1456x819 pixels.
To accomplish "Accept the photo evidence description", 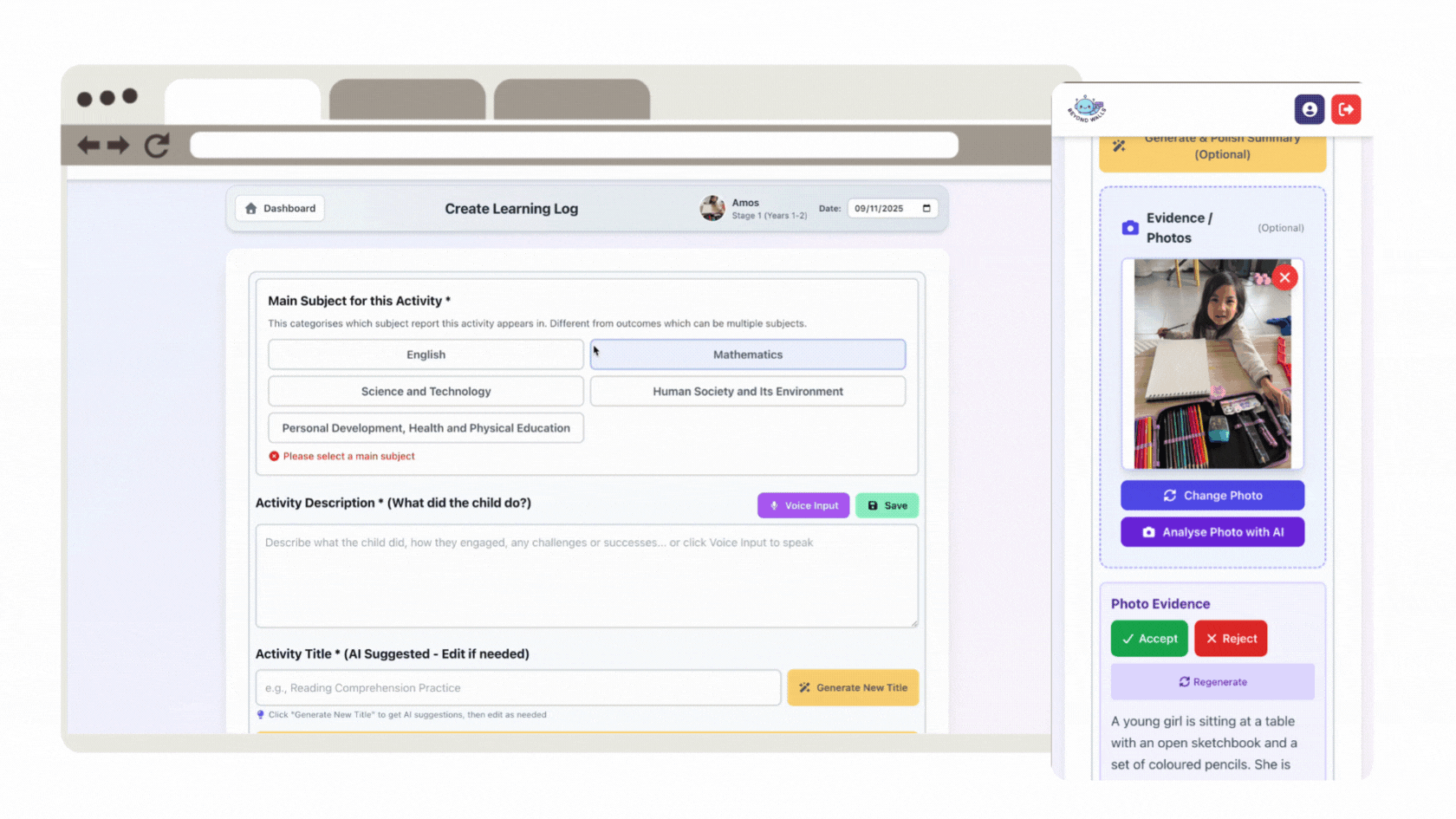I will click(1148, 639).
